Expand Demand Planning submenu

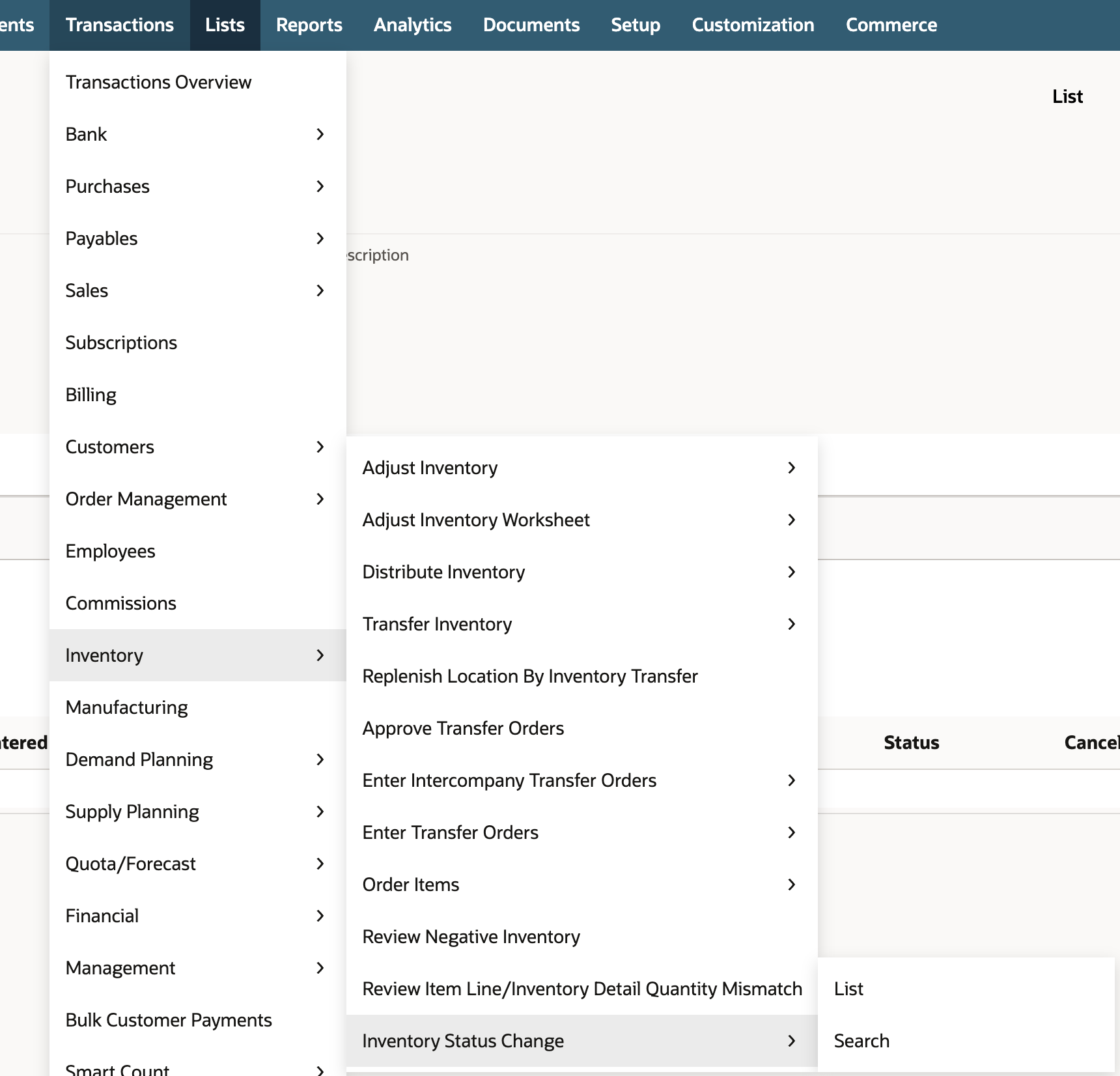pyautogui.click(x=198, y=759)
